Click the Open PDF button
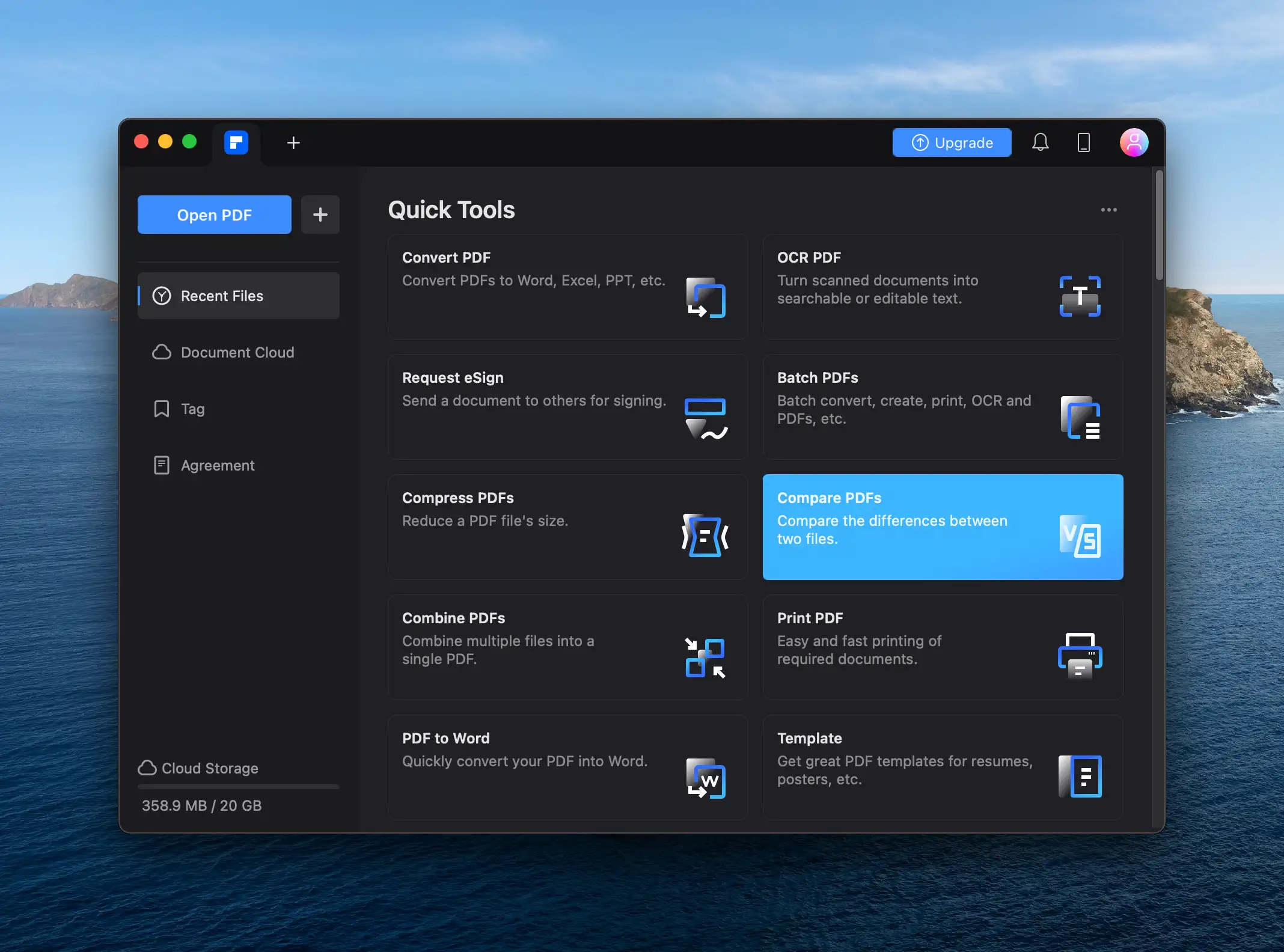The height and width of the screenshot is (952, 1284). [215, 215]
